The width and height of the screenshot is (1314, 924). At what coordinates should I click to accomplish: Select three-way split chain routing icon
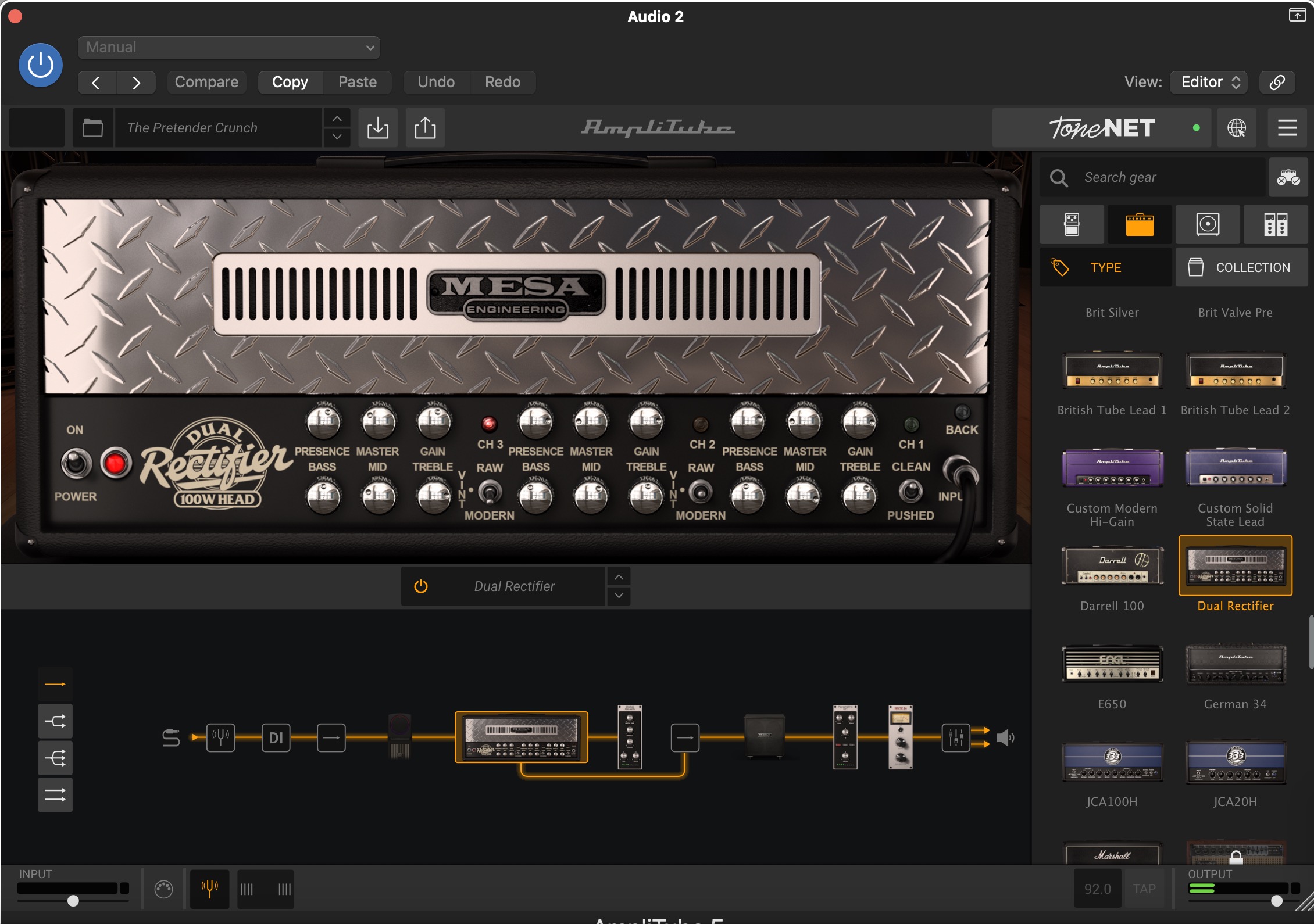click(x=55, y=758)
